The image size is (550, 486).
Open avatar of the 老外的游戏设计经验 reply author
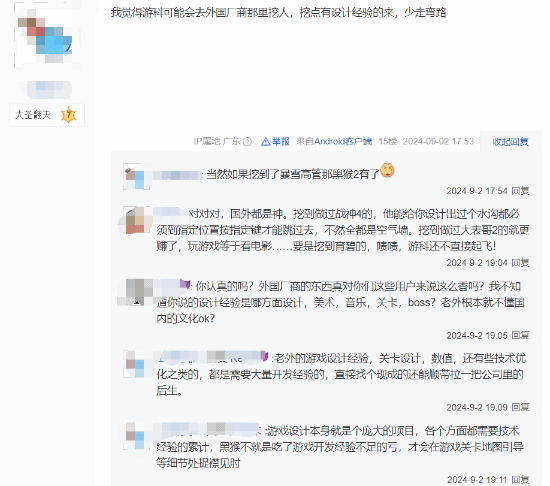point(136,364)
